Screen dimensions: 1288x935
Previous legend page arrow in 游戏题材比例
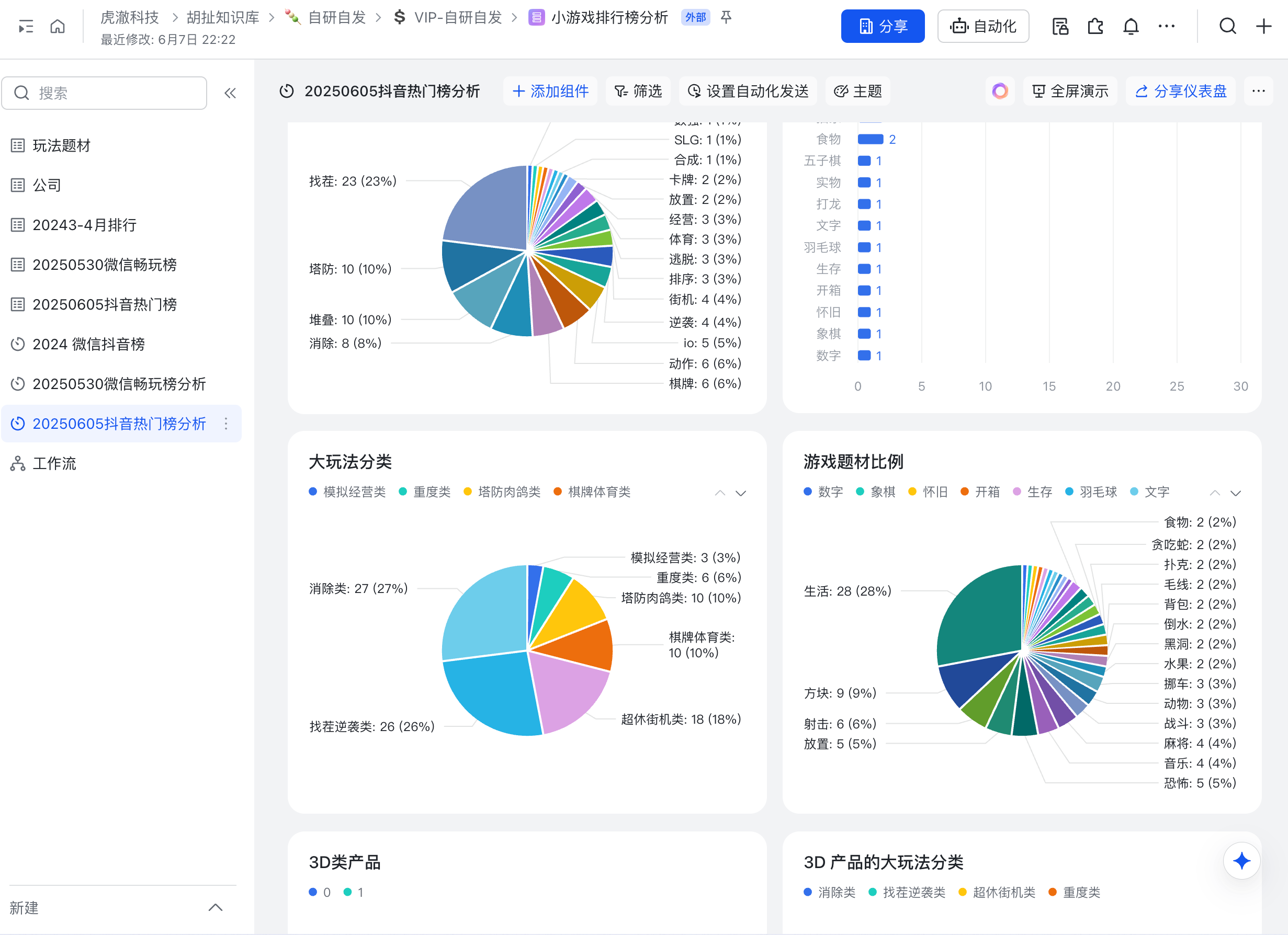pos(1215,493)
